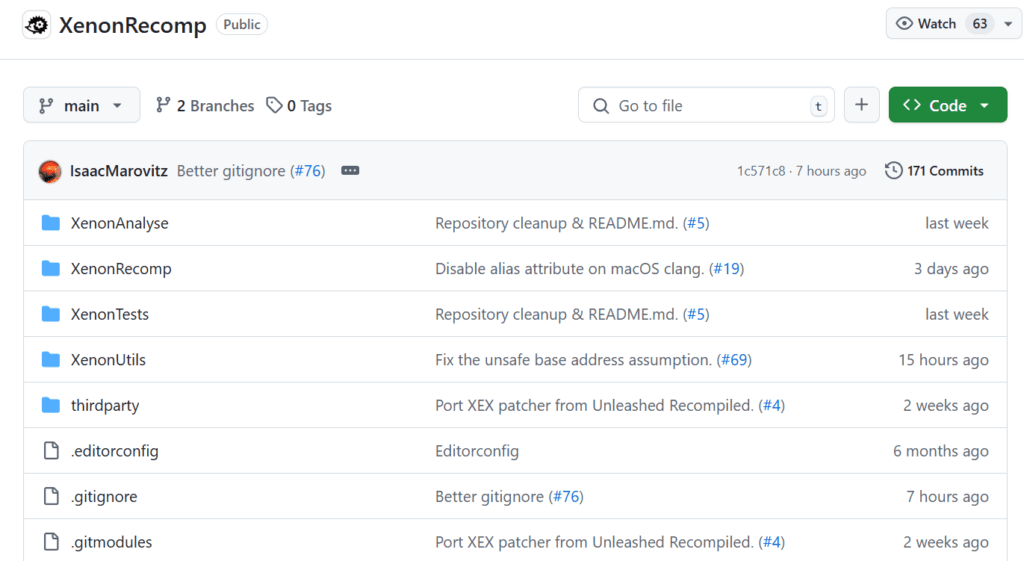This screenshot has height=561, width=1024.
Task: Open the 0 Tags link
Action: [299, 105]
